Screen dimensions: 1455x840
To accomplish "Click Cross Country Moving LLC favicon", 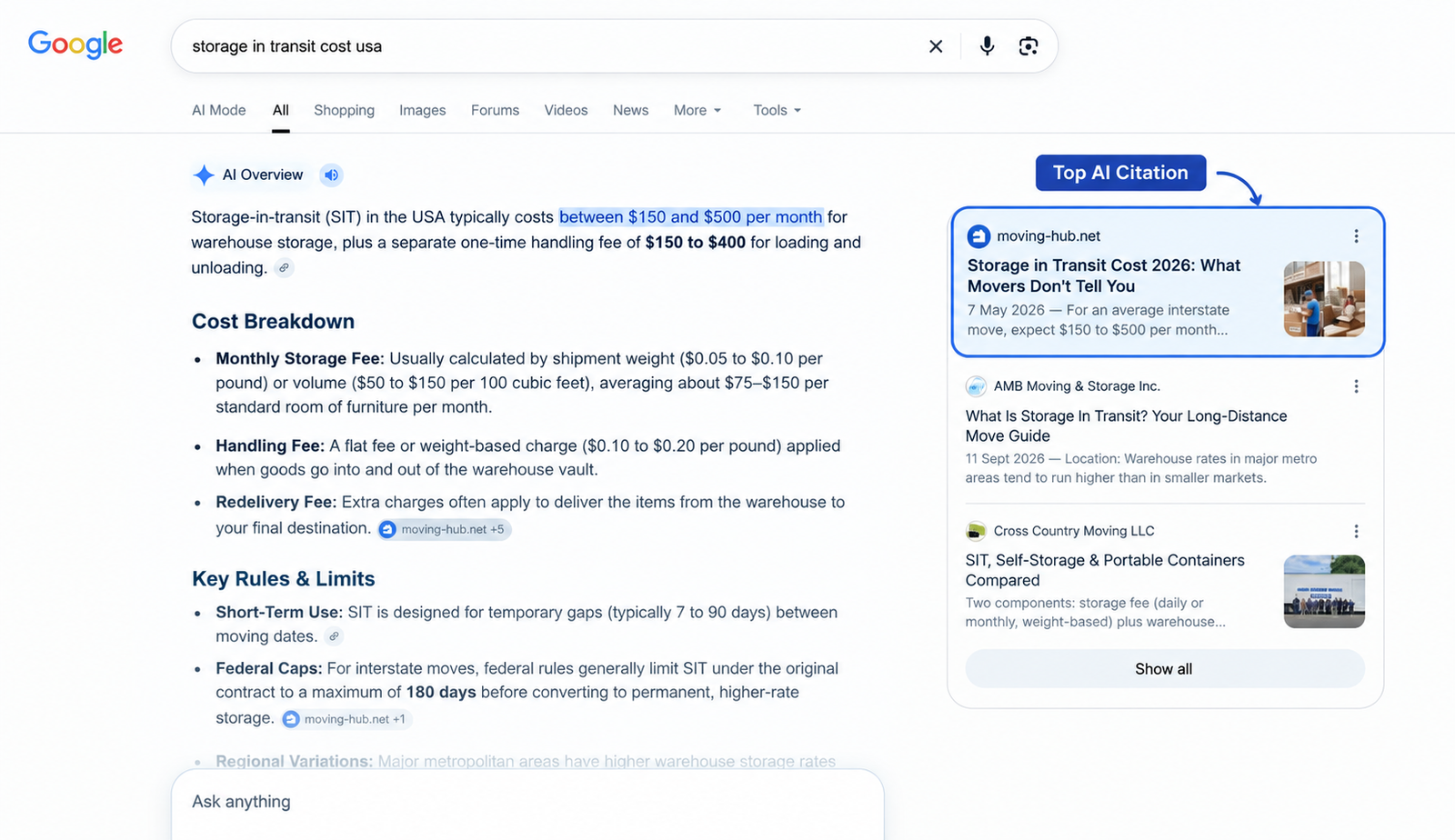I will tap(976, 531).
